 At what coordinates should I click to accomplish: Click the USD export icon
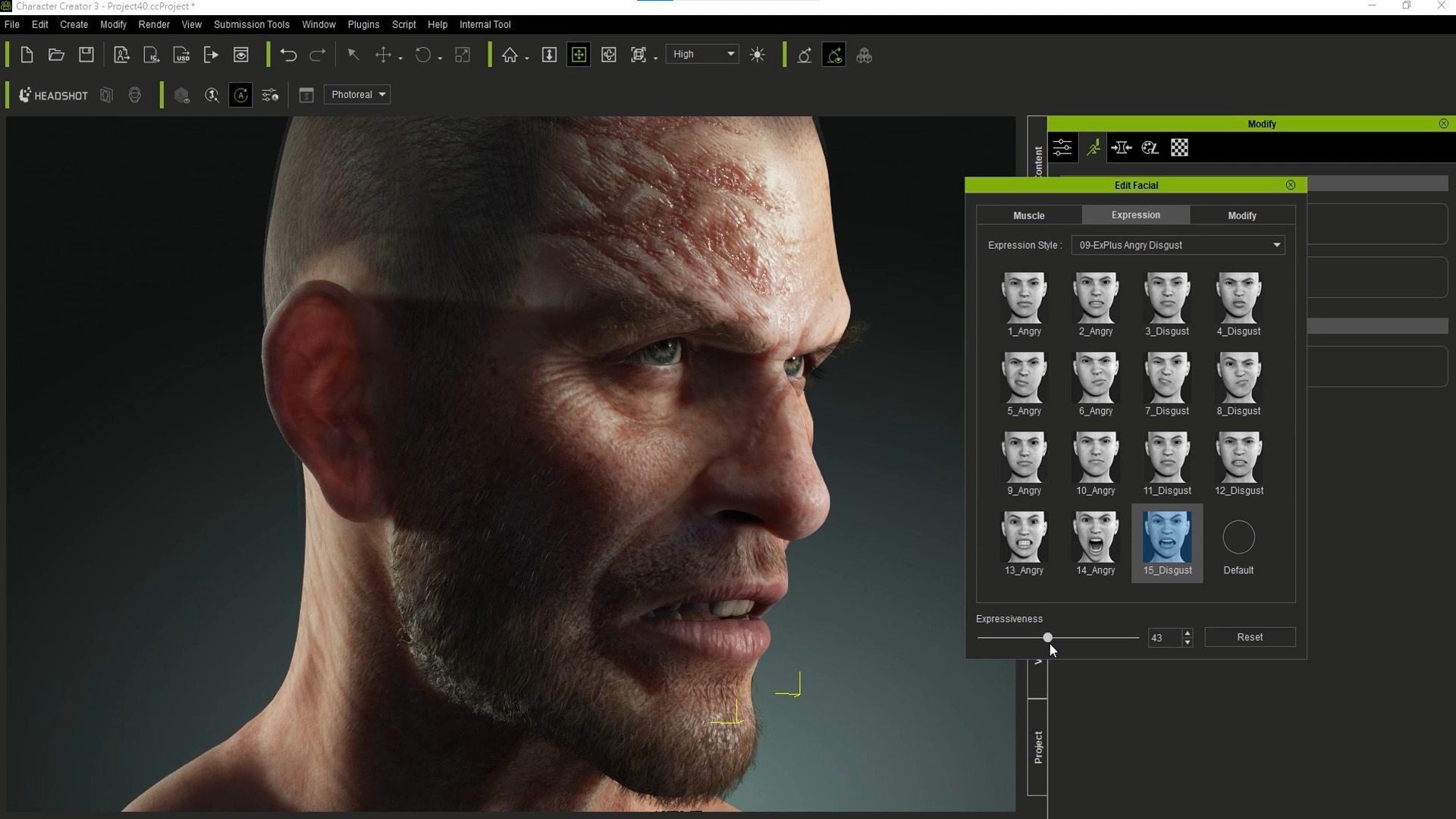182,55
